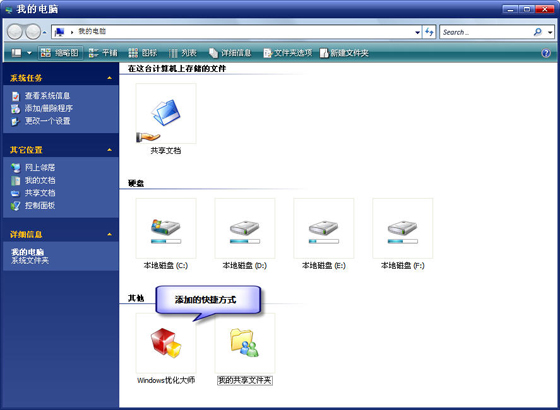Select the Windows优化大师 shortcut icon
560x410 pixels.
(x=166, y=343)
